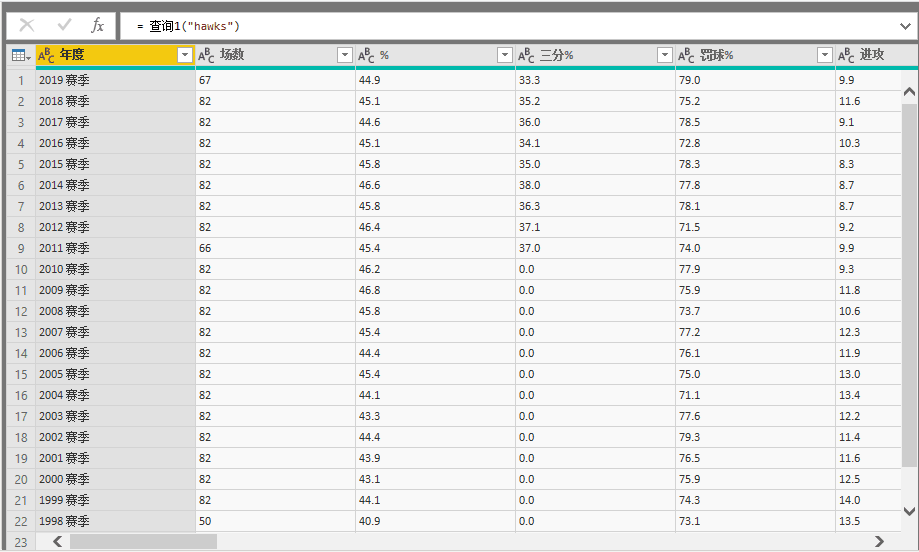Expand the formula bar with the chevron
This screenshot has width=919, height=552.
click(x=905, y=26)
